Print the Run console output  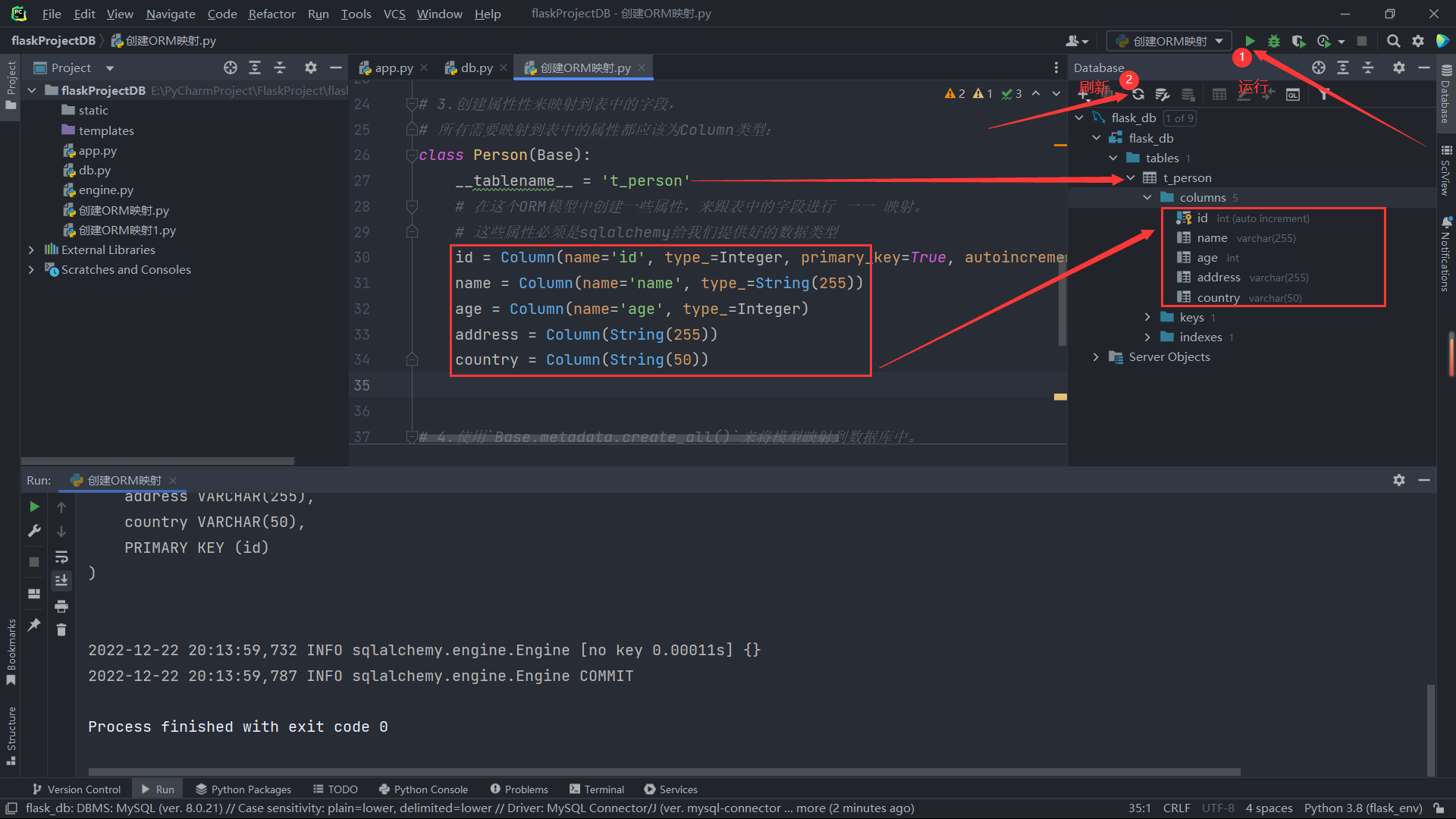[61, 606]
